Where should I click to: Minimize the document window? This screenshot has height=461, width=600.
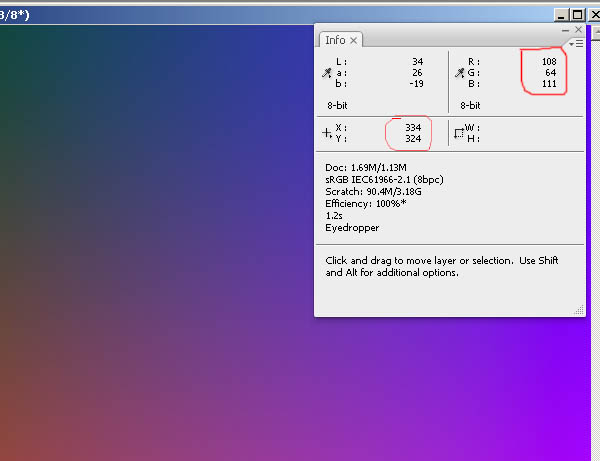click(561, 15)
